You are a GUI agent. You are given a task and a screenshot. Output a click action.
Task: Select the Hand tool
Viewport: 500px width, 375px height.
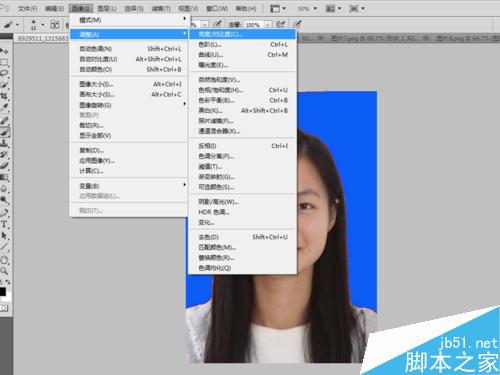[4, 259]
